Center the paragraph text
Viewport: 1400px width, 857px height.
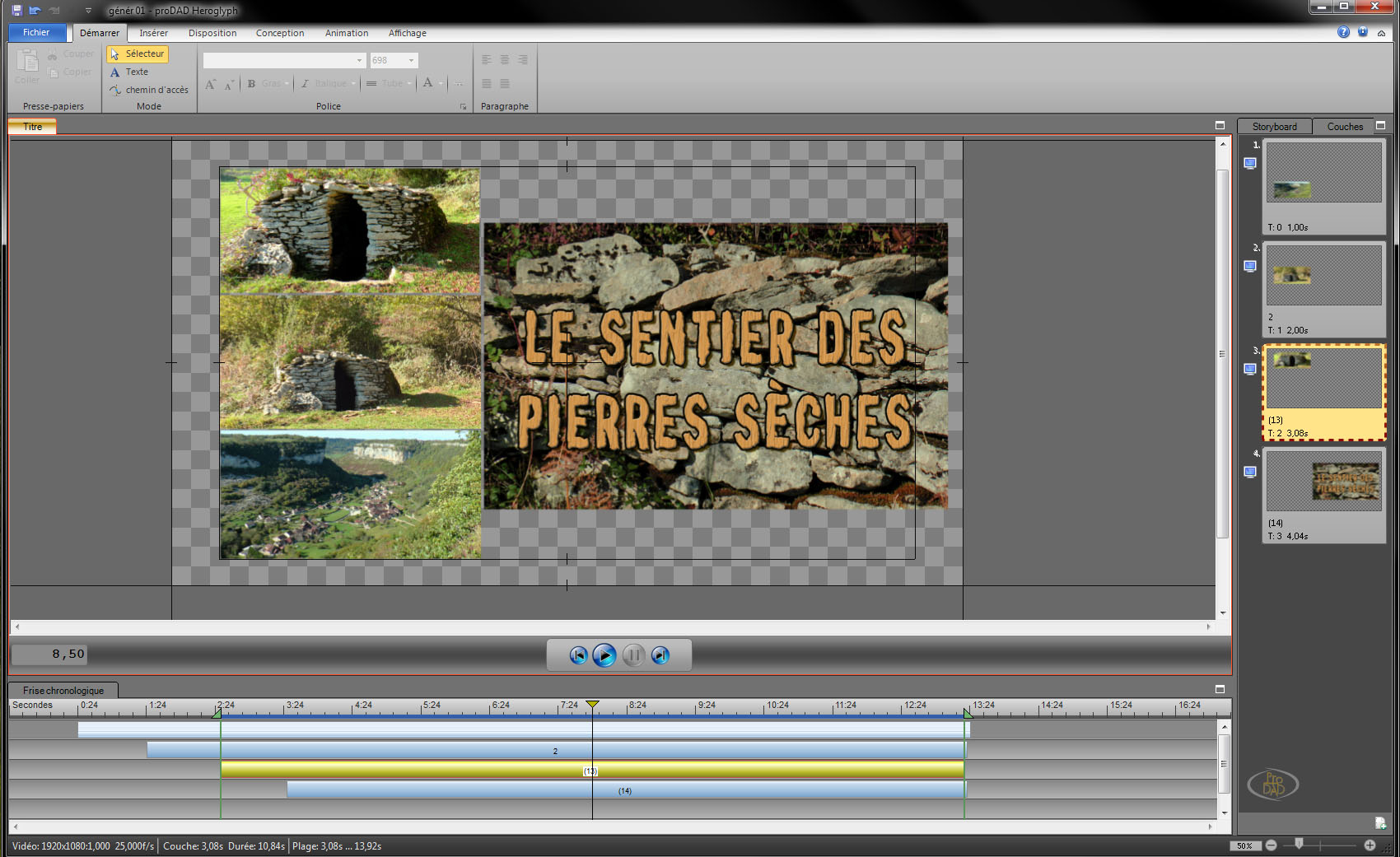(x=504, y=59)
